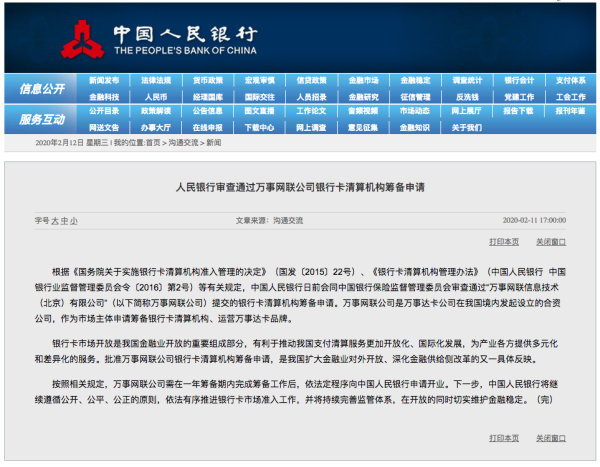The height and width of the screenshot is (467, 600).
Task: Go to 办事大厅 page
Action: pyautogui.click(x=156, y=127)
